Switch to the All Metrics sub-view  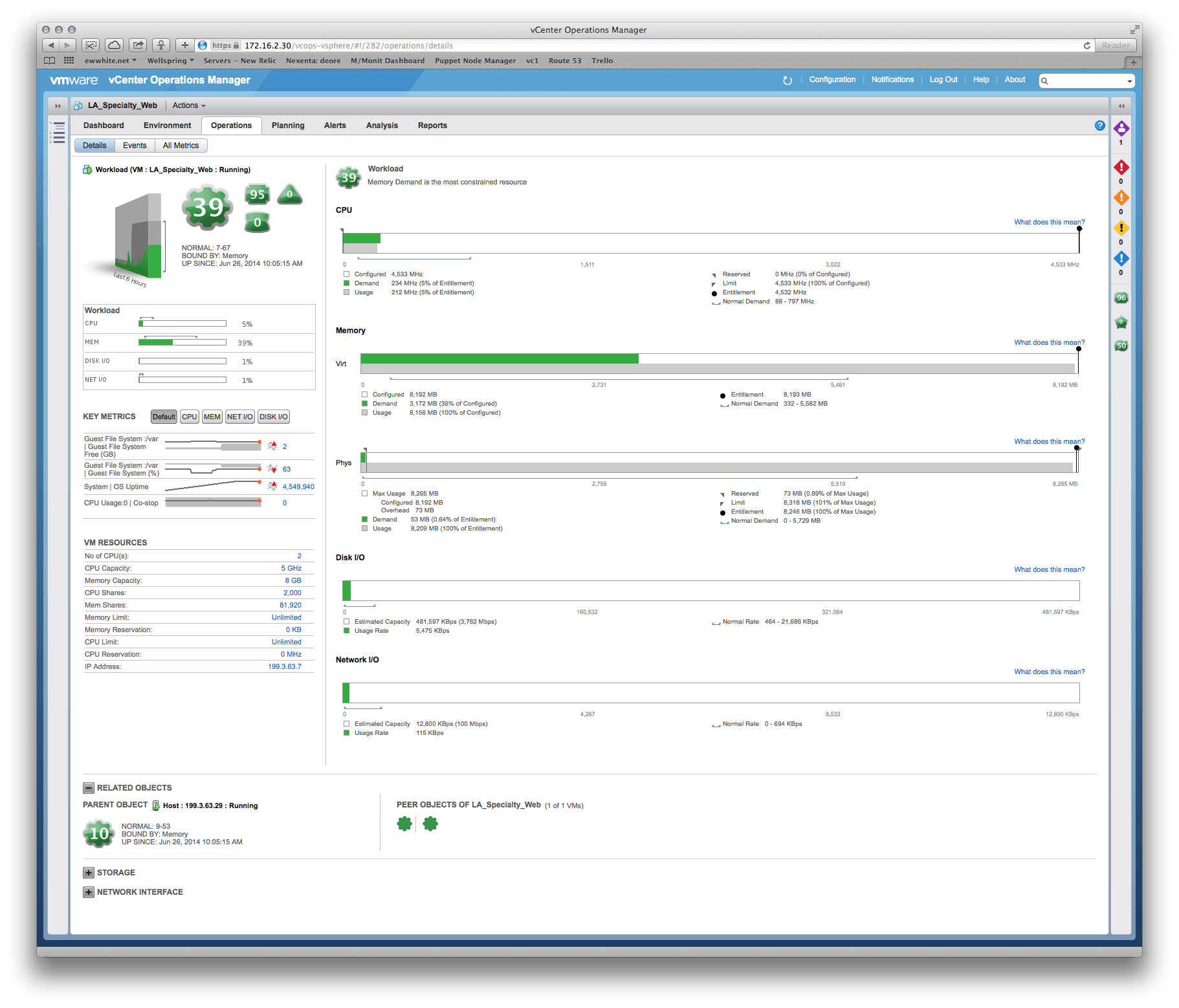tap(181, 146)
